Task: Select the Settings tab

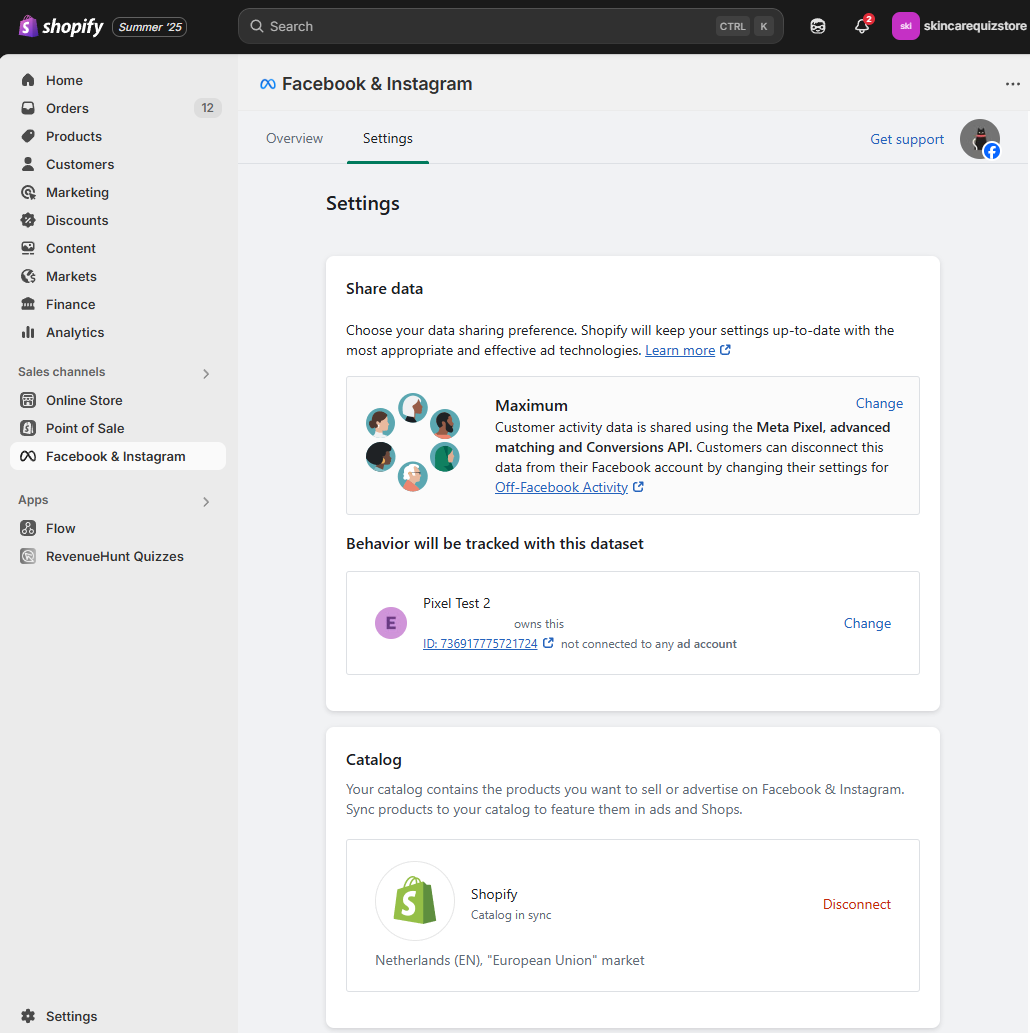Action: pos(387,138)
